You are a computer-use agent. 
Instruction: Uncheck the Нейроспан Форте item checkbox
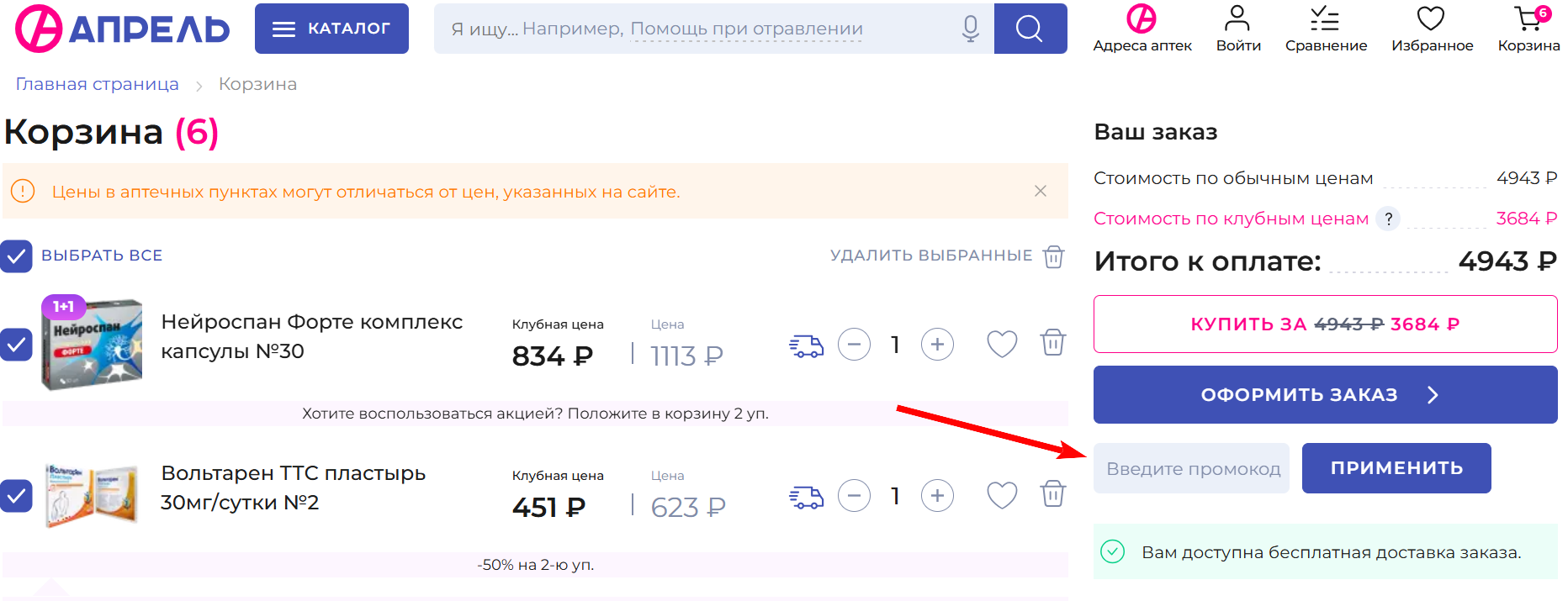click(x=16, y=344)
